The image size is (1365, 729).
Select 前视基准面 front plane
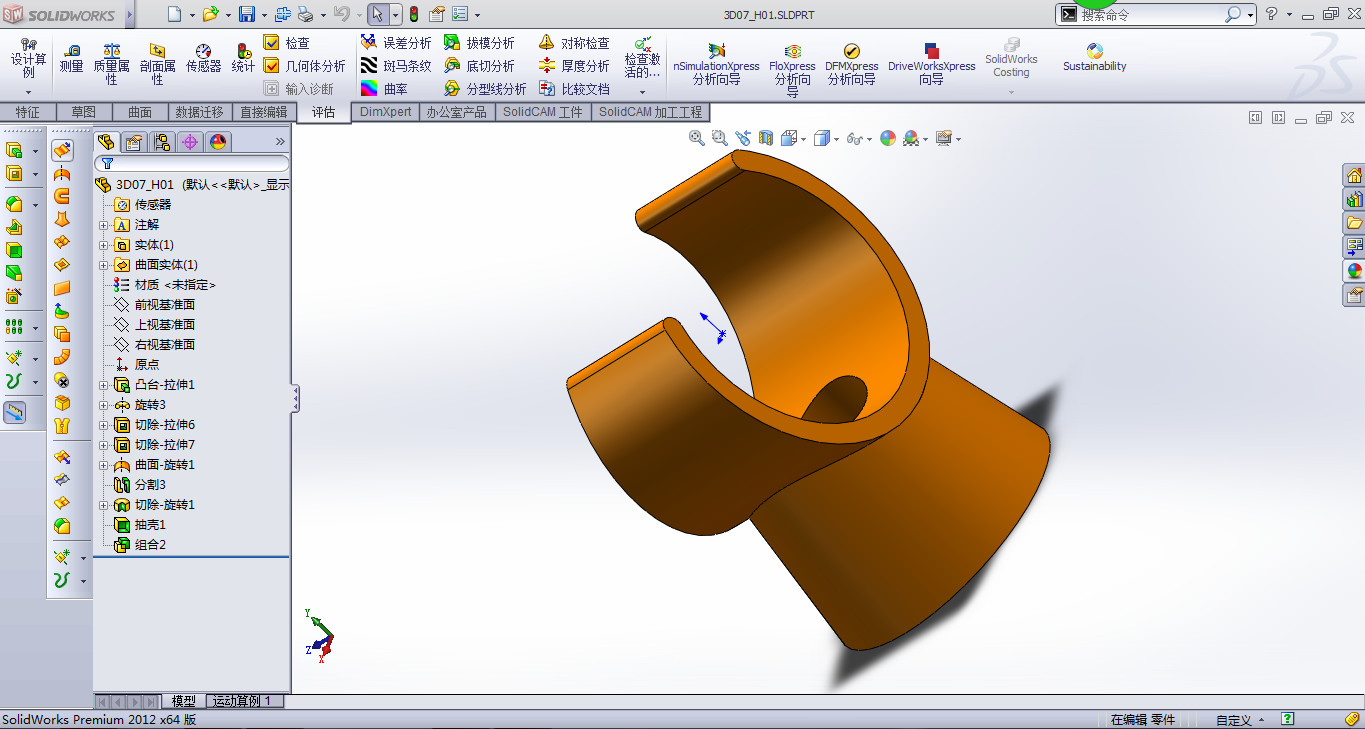(154, 305)
